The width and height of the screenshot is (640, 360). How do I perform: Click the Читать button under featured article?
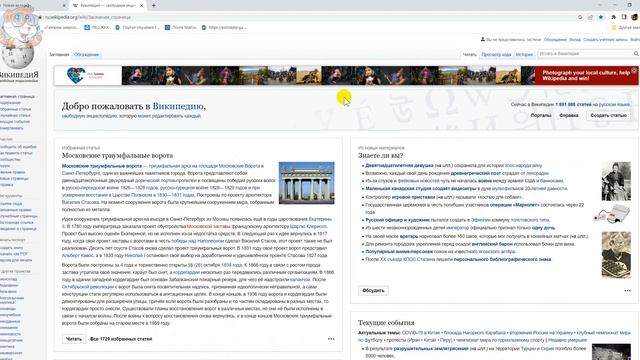74,339
